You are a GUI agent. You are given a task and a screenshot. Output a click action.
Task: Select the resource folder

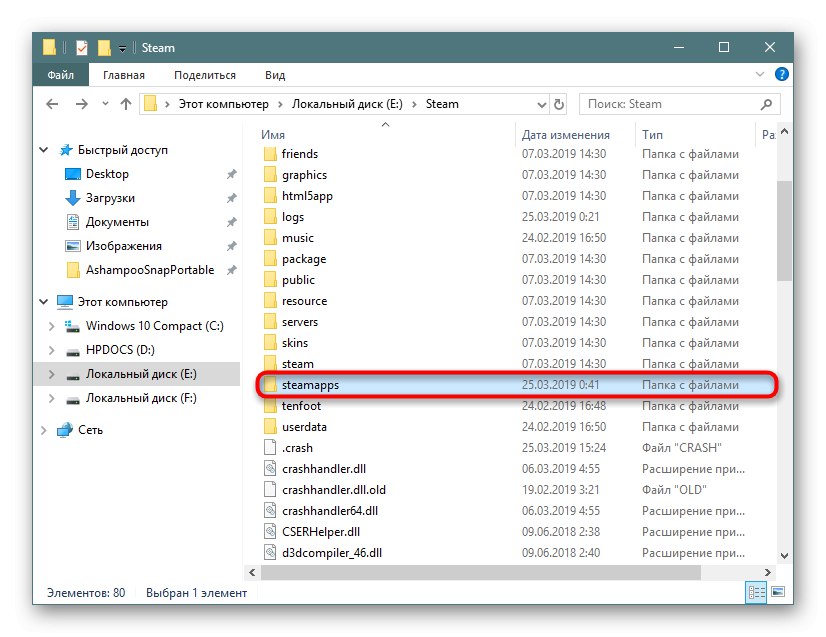tap(304, 301)
